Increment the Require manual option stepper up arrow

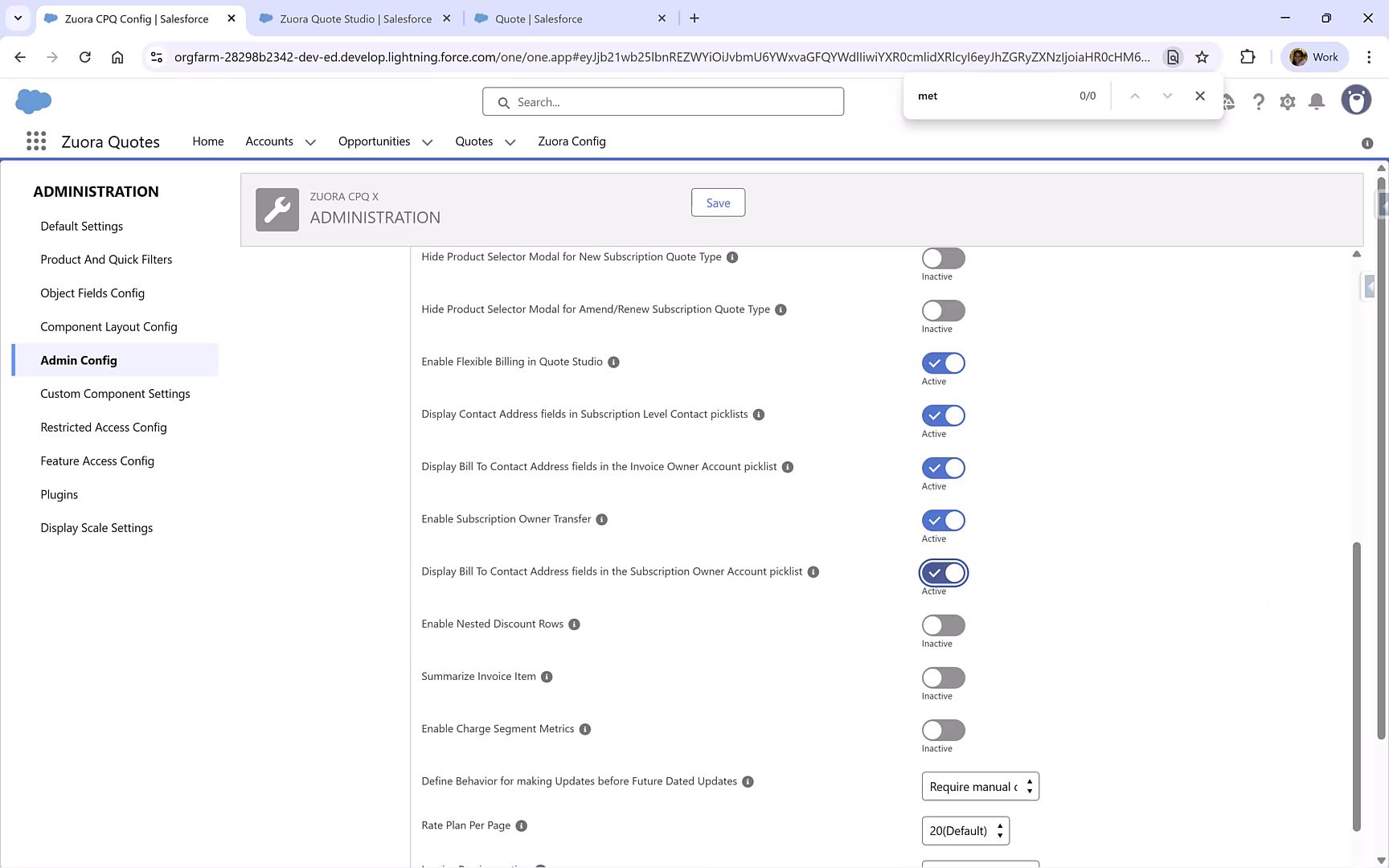point(1029,781)
